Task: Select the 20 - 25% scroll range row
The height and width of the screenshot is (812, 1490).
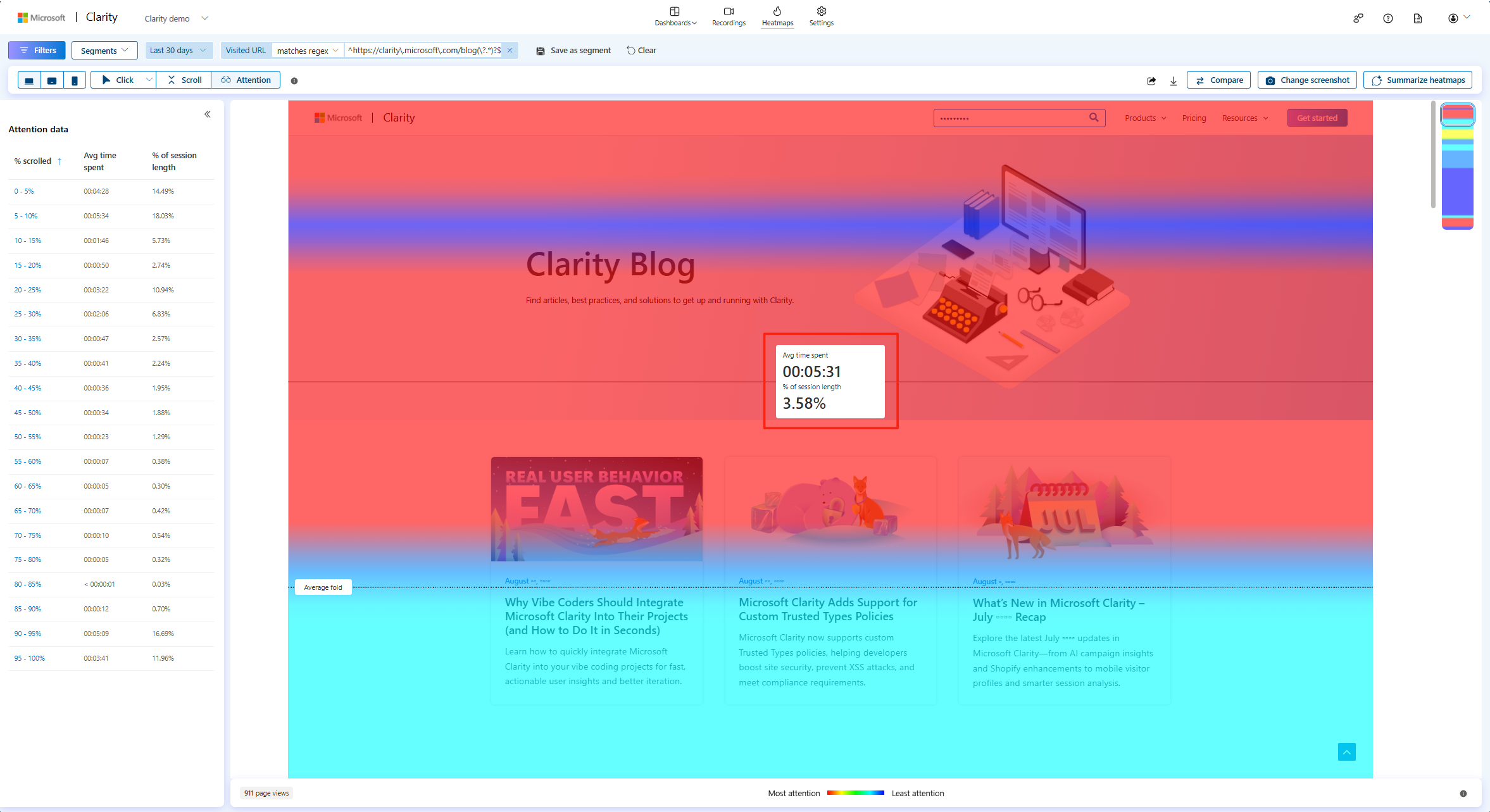Action: tap(111, 290)
